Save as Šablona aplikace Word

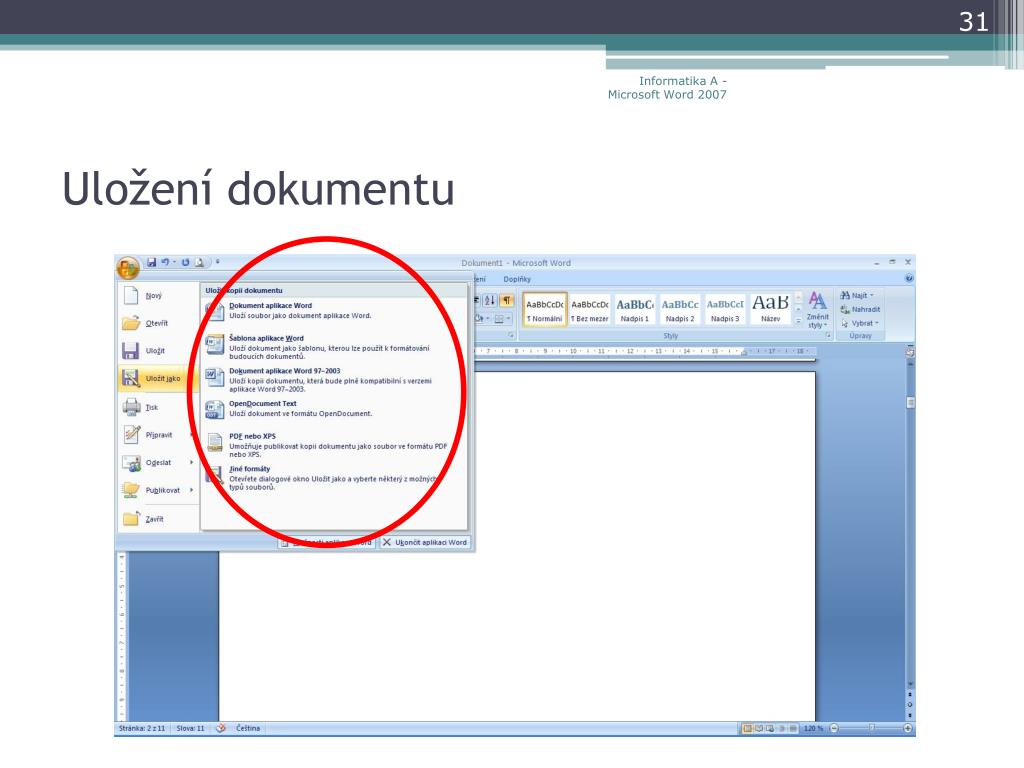click(334, 347)
